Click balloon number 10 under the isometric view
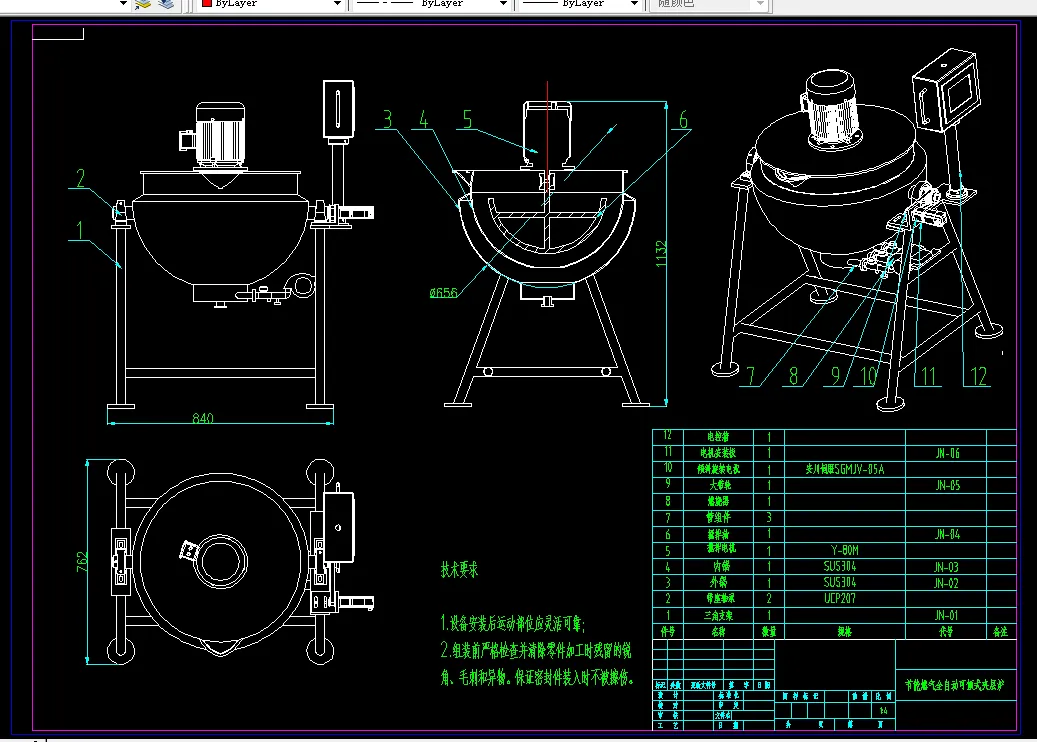 point(868,376)
